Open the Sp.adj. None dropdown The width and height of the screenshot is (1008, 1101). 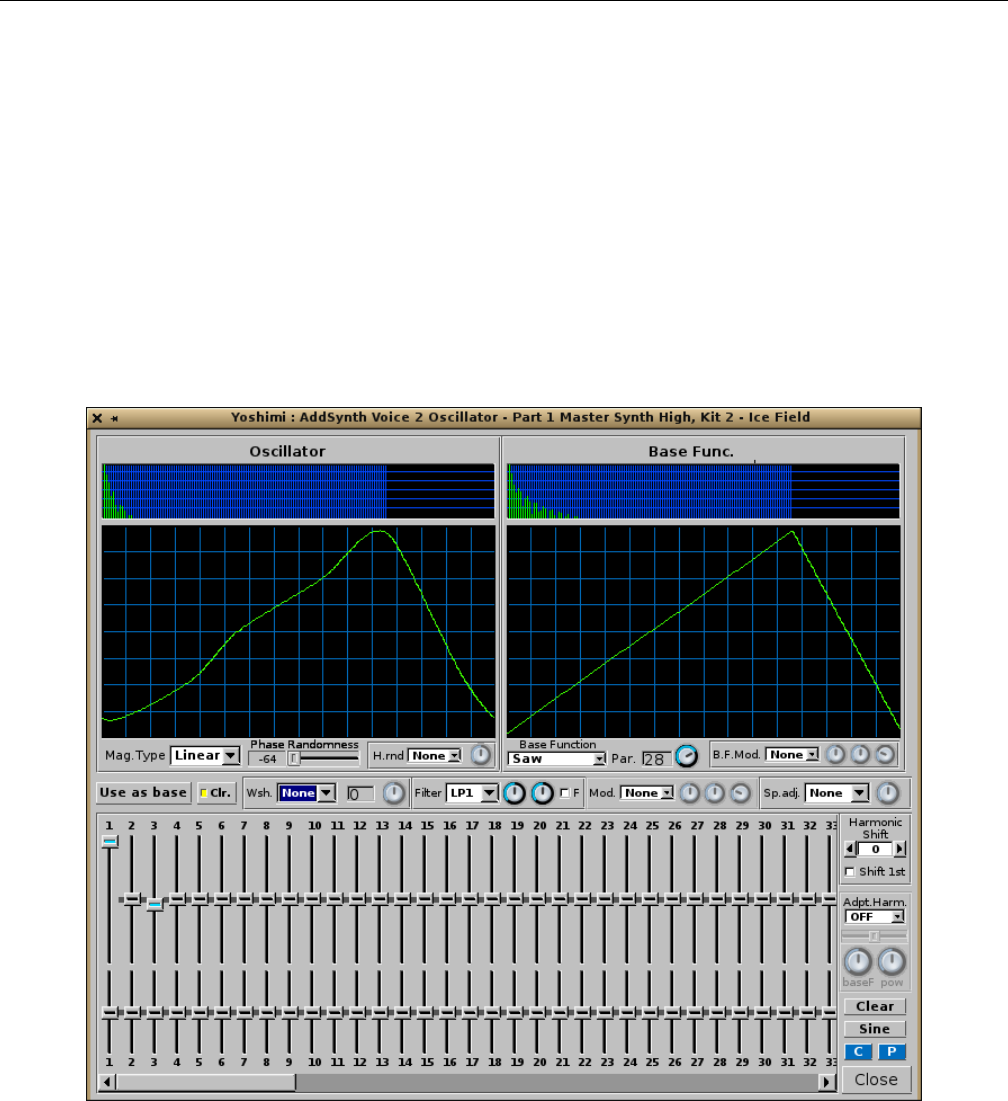pos(837,793)
